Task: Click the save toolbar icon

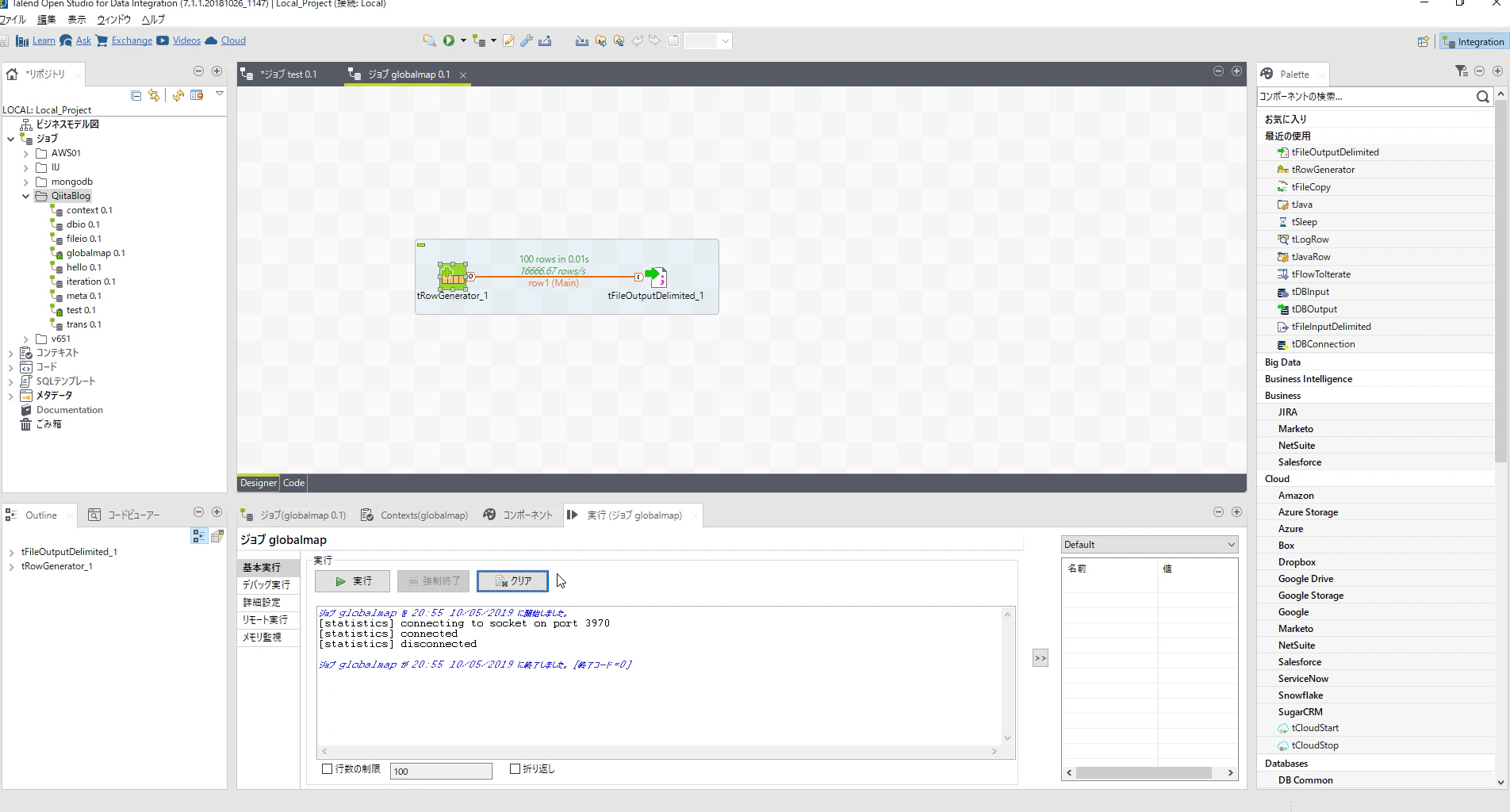Action: 5,40
